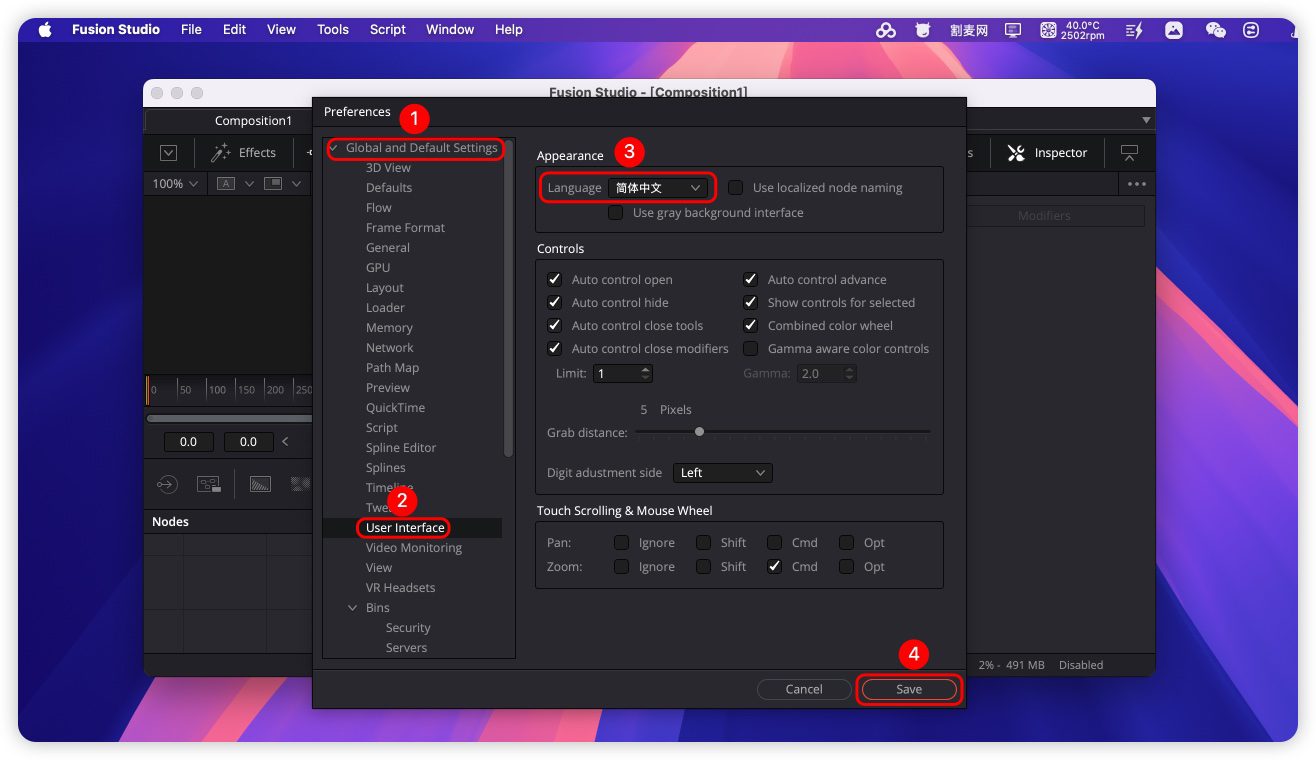Viewport: 1316px width, 760px height.
Task: Select Video Monitoring in preferences list
Action: click(x=413, y=548)
